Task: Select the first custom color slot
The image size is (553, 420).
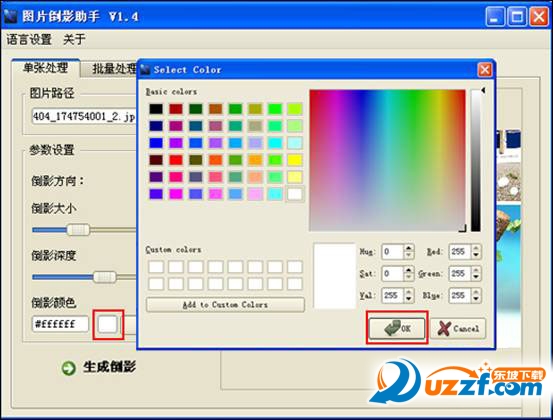Action: pos(156,267)
